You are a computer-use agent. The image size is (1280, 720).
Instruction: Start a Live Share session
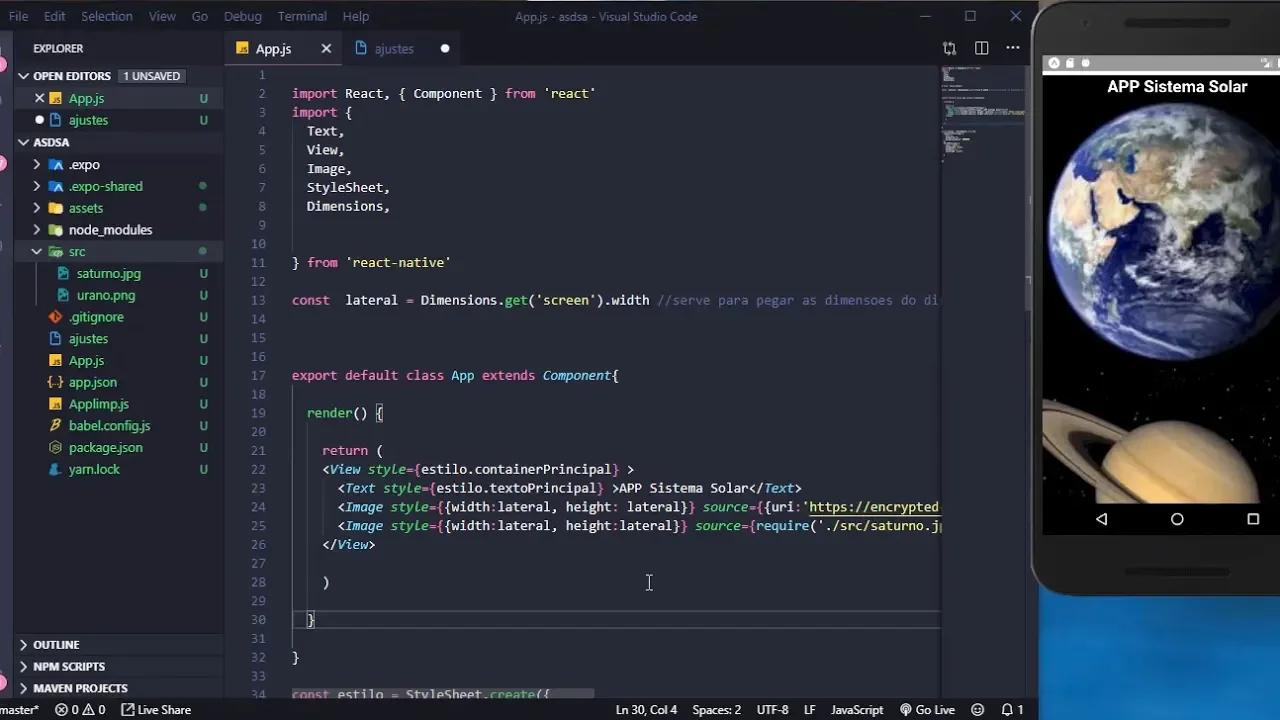pyautogui.click(x=156, y=709)
